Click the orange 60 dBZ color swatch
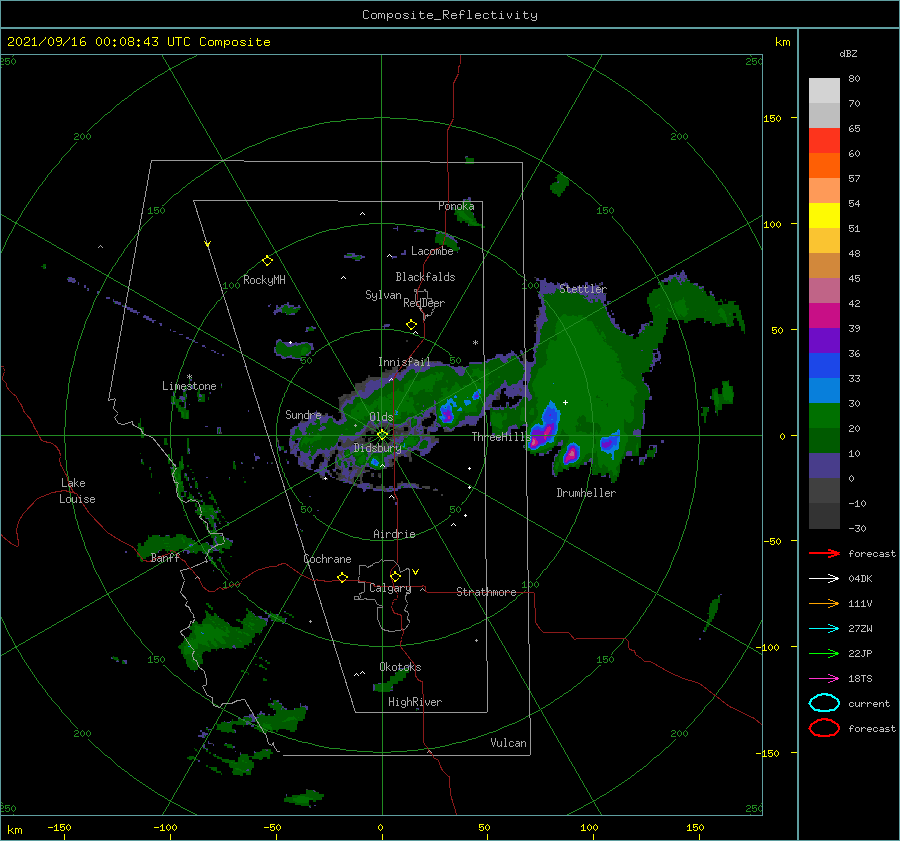 pos(824,165)
